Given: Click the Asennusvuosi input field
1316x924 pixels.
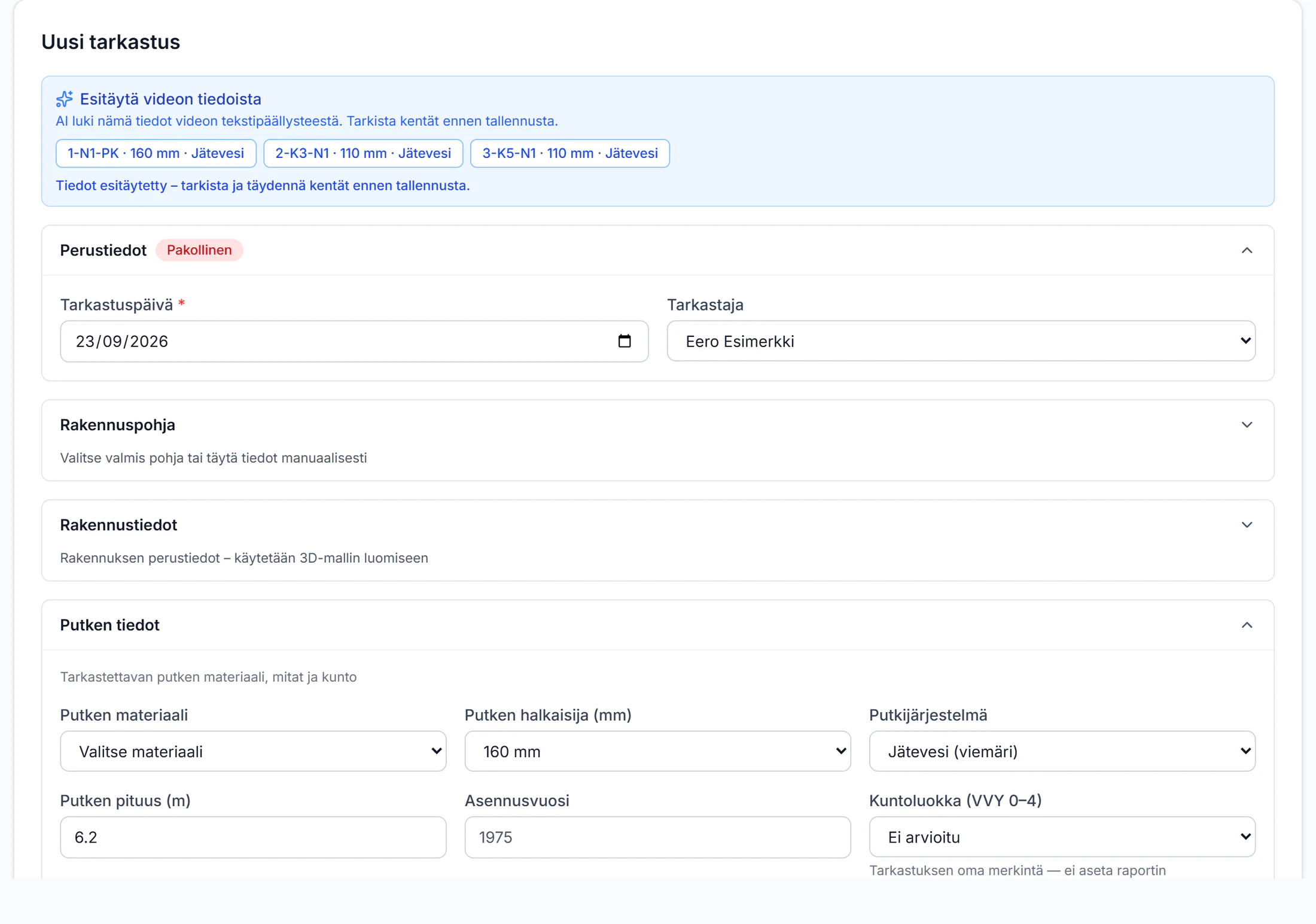Looking at the screenshot, I should [657, 837].
